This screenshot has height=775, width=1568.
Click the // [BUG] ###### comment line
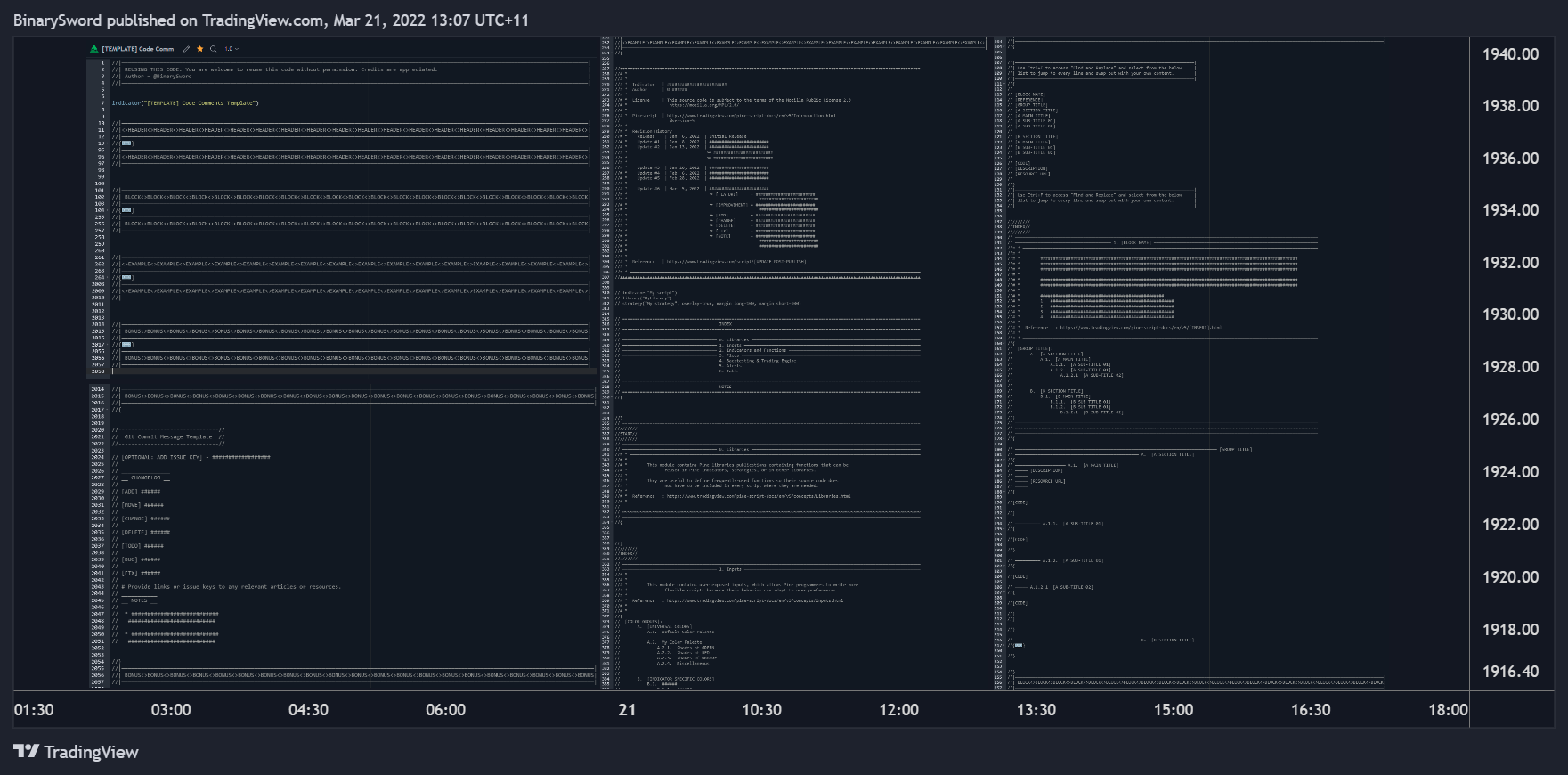click(x=136, y=559)
